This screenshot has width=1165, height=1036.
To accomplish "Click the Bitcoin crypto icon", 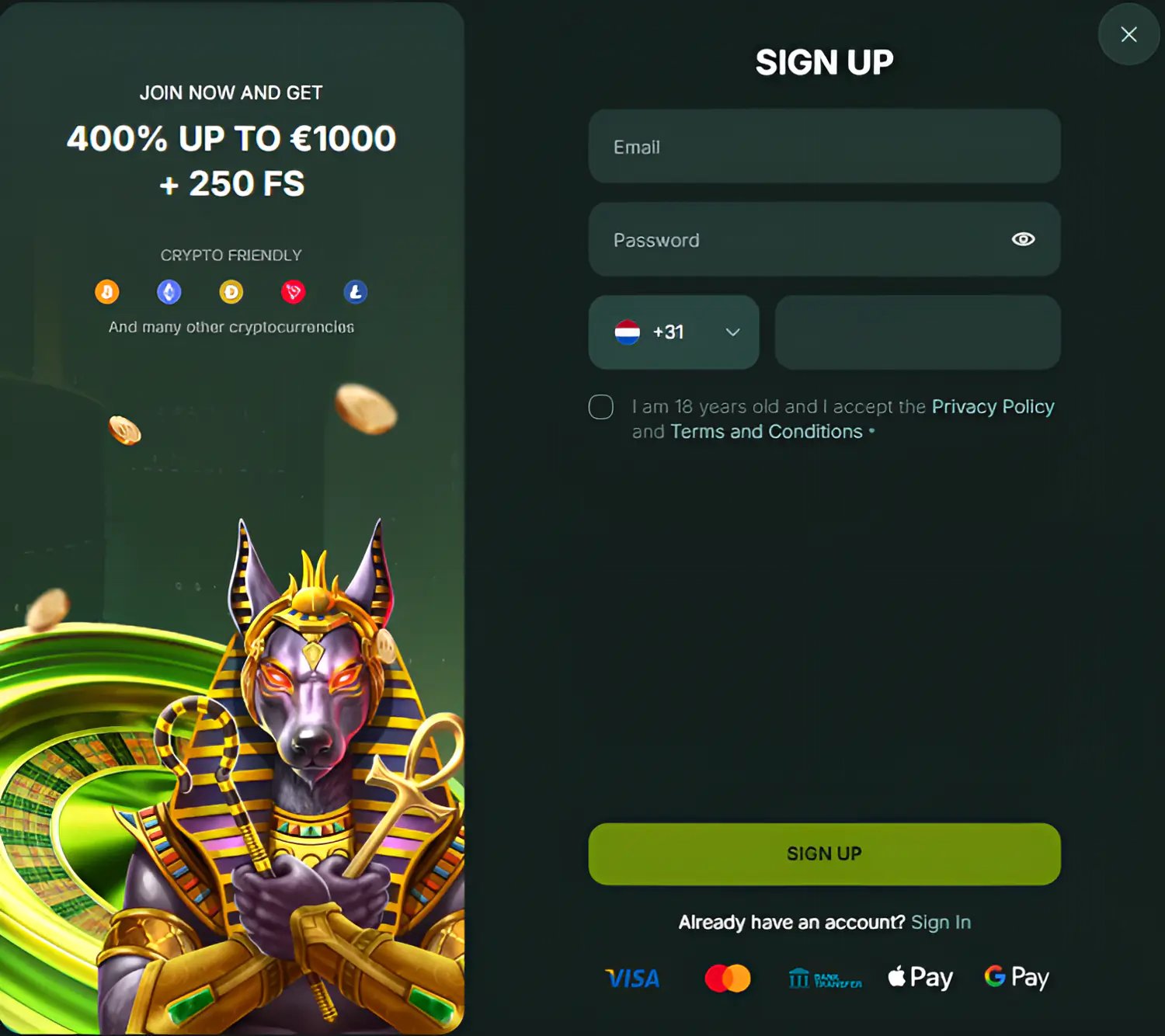I will (x=107, y=292).
